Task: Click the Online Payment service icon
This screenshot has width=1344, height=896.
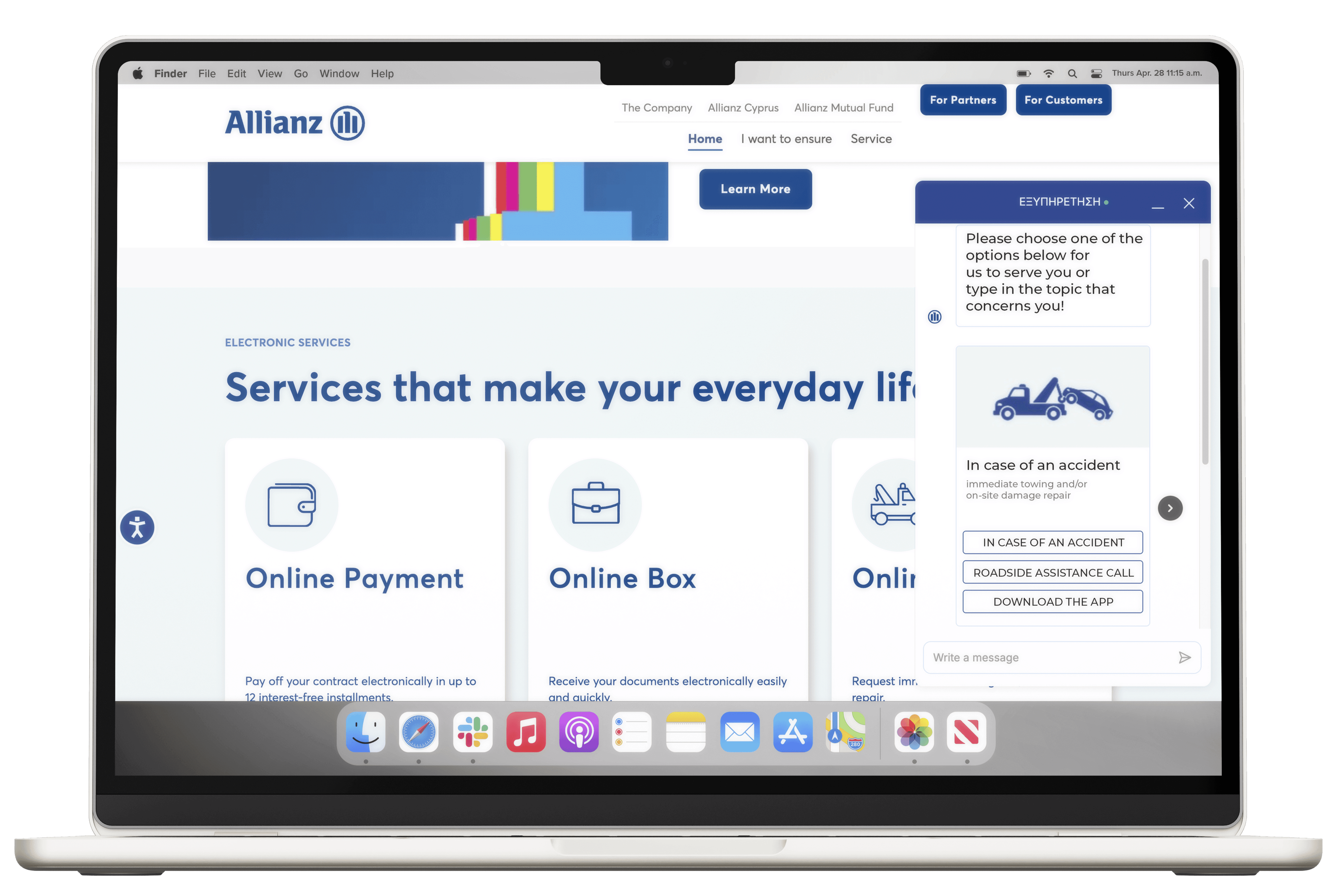Action: [x=291, y=503]
